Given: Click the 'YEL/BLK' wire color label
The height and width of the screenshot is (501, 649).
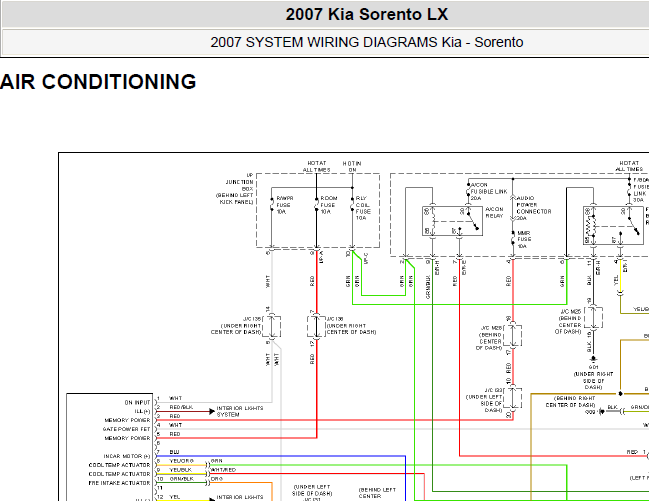Looking at the screenshot, I should click(180, 470).
